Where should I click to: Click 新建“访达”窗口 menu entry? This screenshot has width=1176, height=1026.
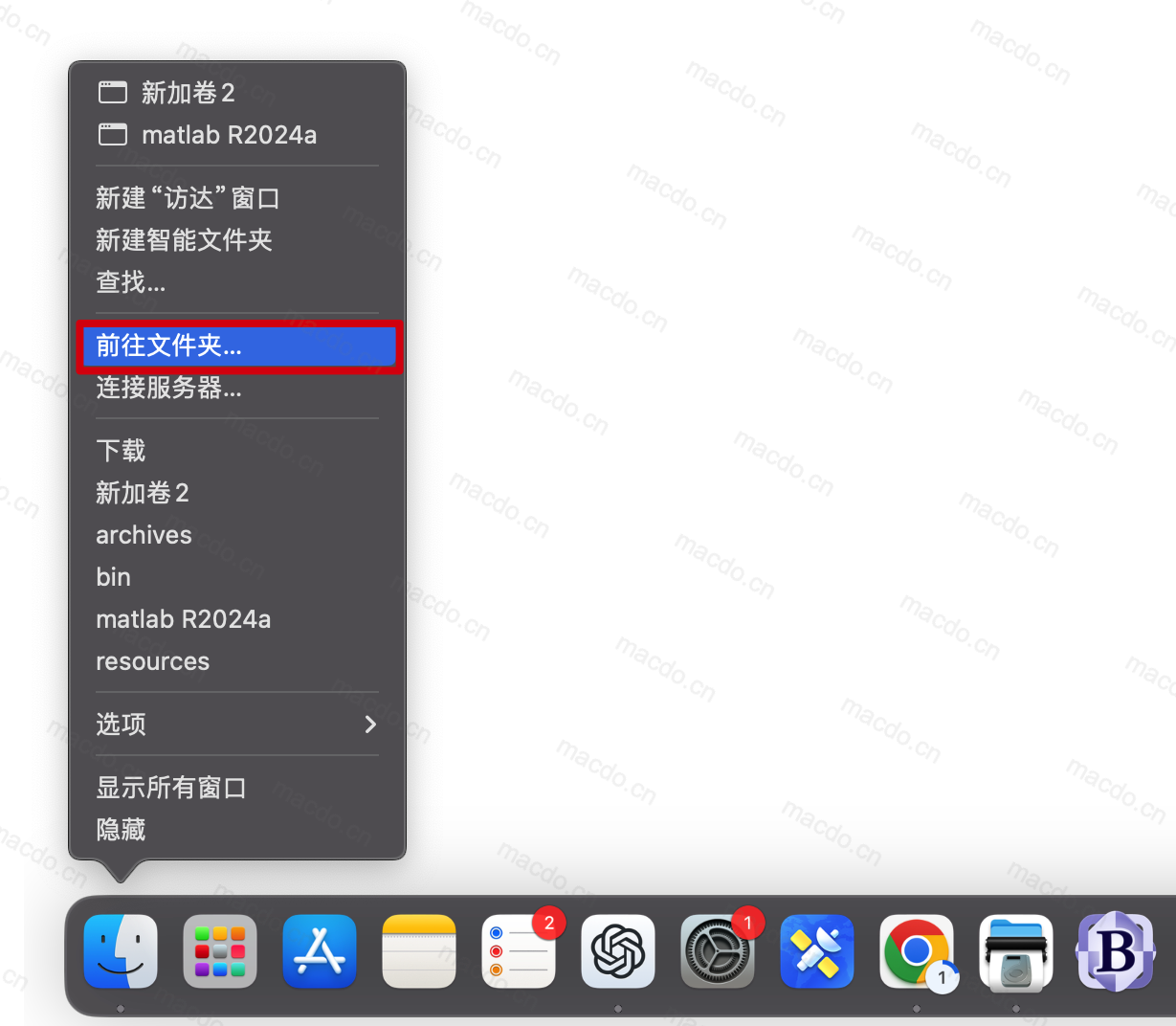pyautogui.click(x=188, y=198)
